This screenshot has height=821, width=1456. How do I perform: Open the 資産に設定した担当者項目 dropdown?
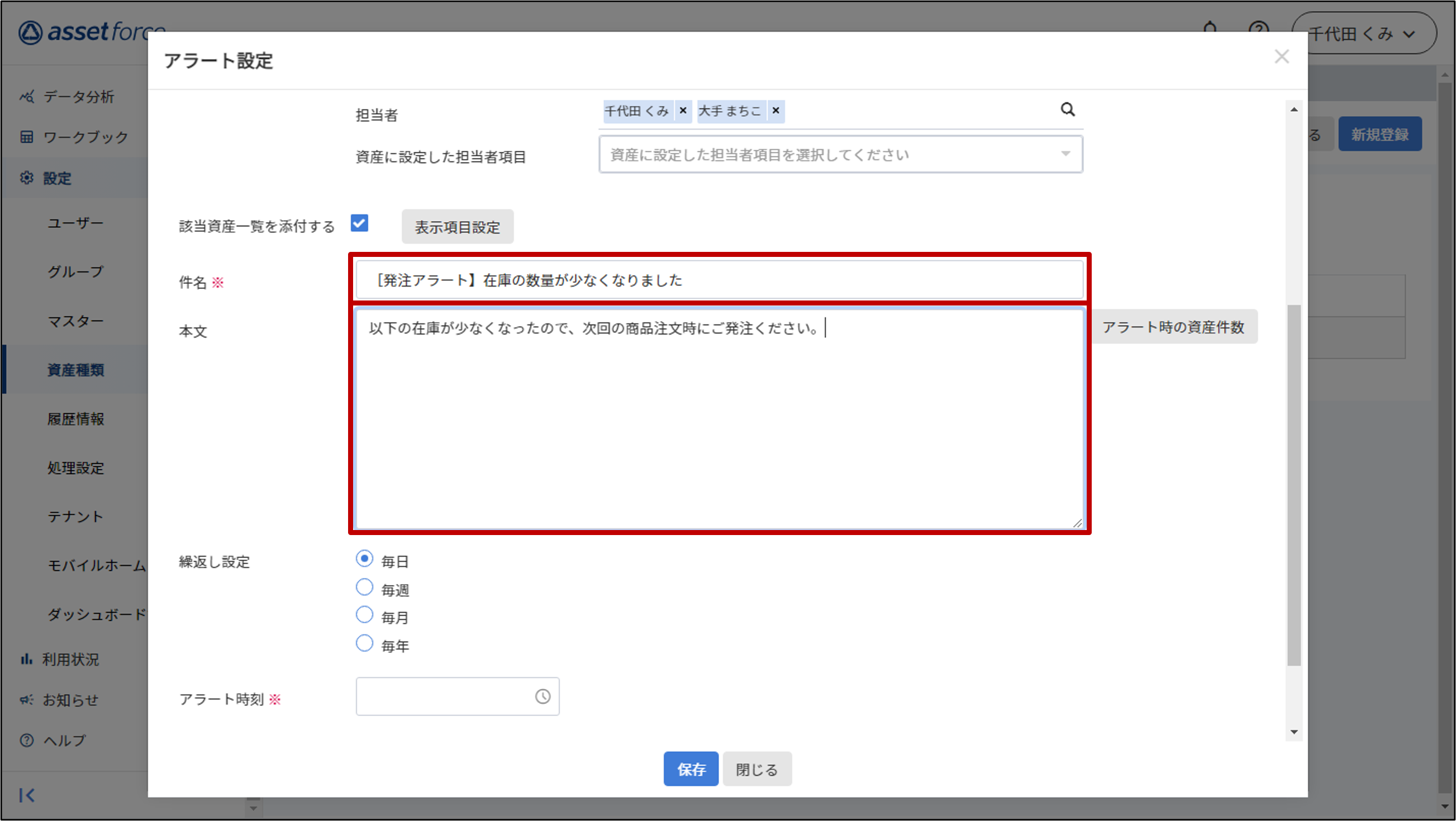[x=840, y=154]
